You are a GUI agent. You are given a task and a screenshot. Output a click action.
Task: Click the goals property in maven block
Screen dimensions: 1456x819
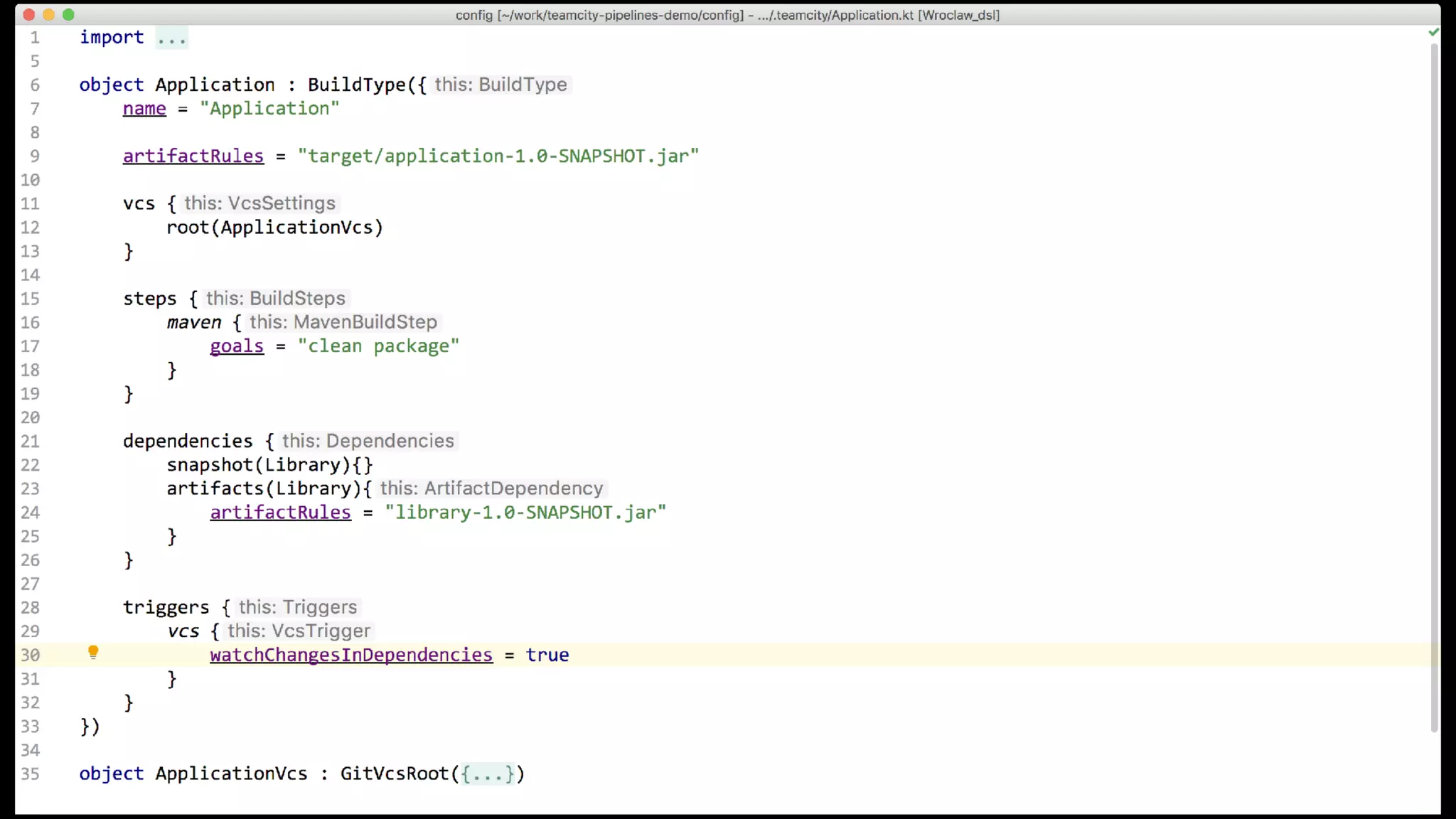(x=236, y=346)
